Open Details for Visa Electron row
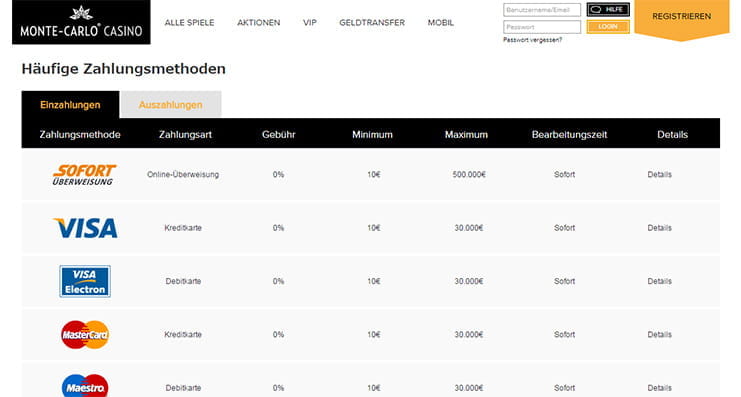 (x=659, y=281)
